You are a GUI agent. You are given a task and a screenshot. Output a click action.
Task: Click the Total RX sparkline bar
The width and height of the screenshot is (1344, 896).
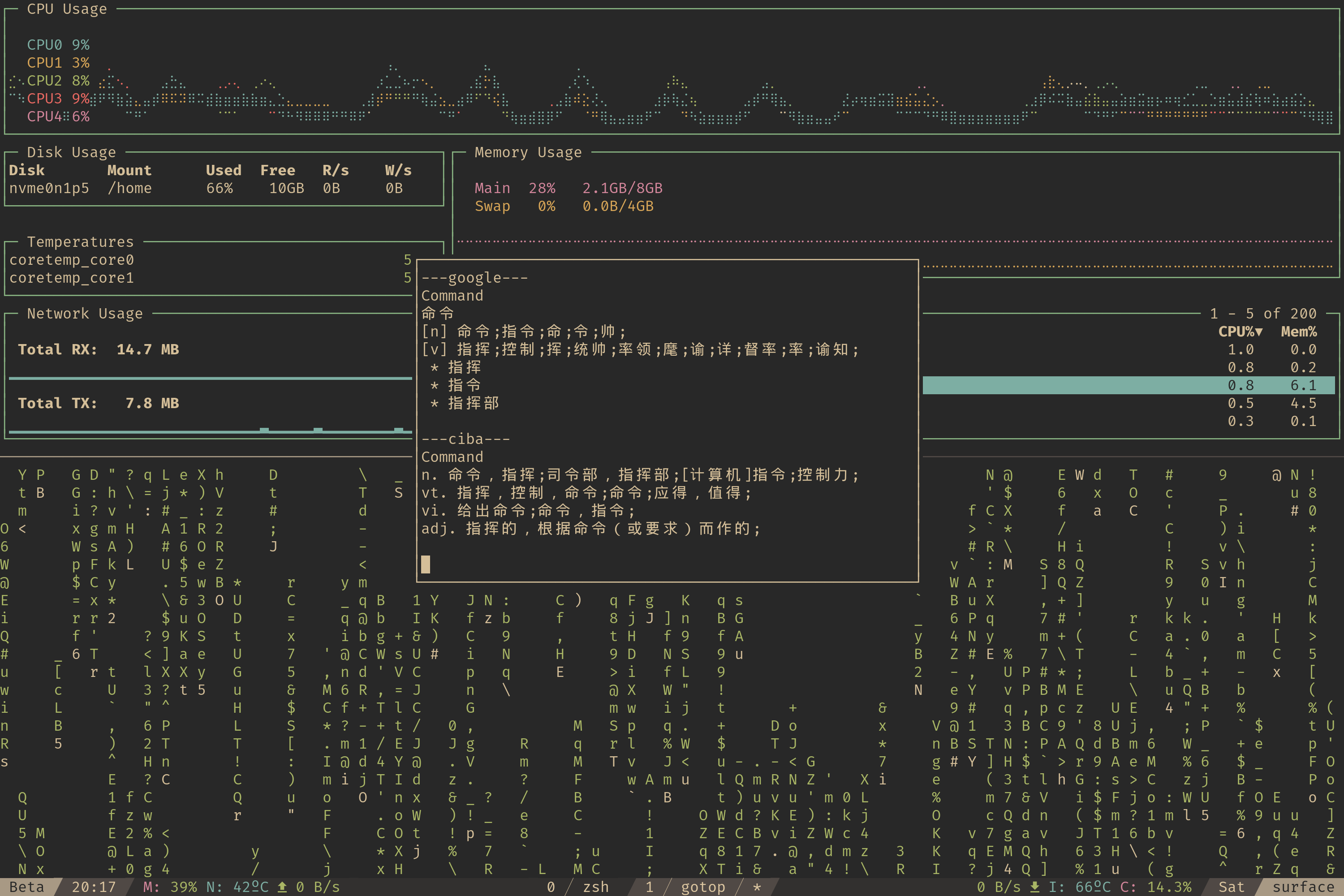click(210, 378)
